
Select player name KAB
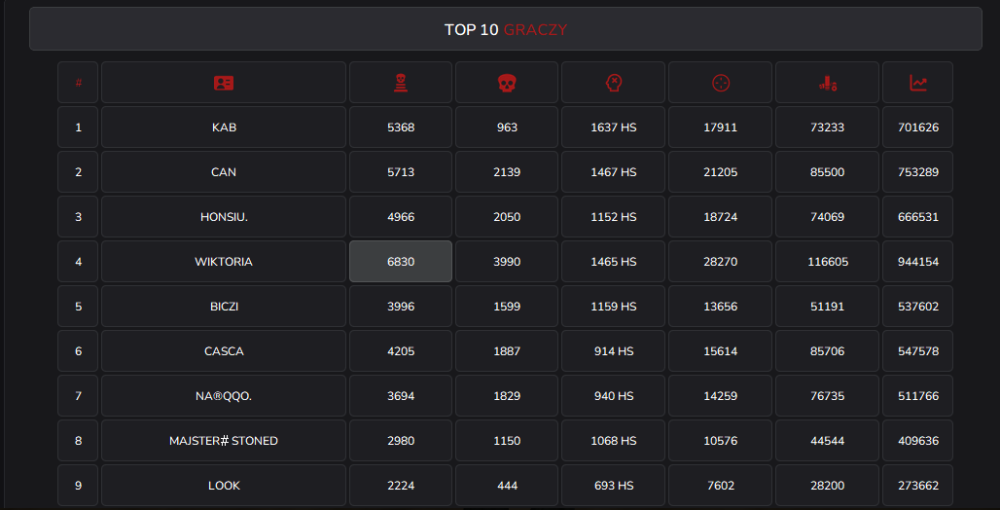(x=224, y=128)
